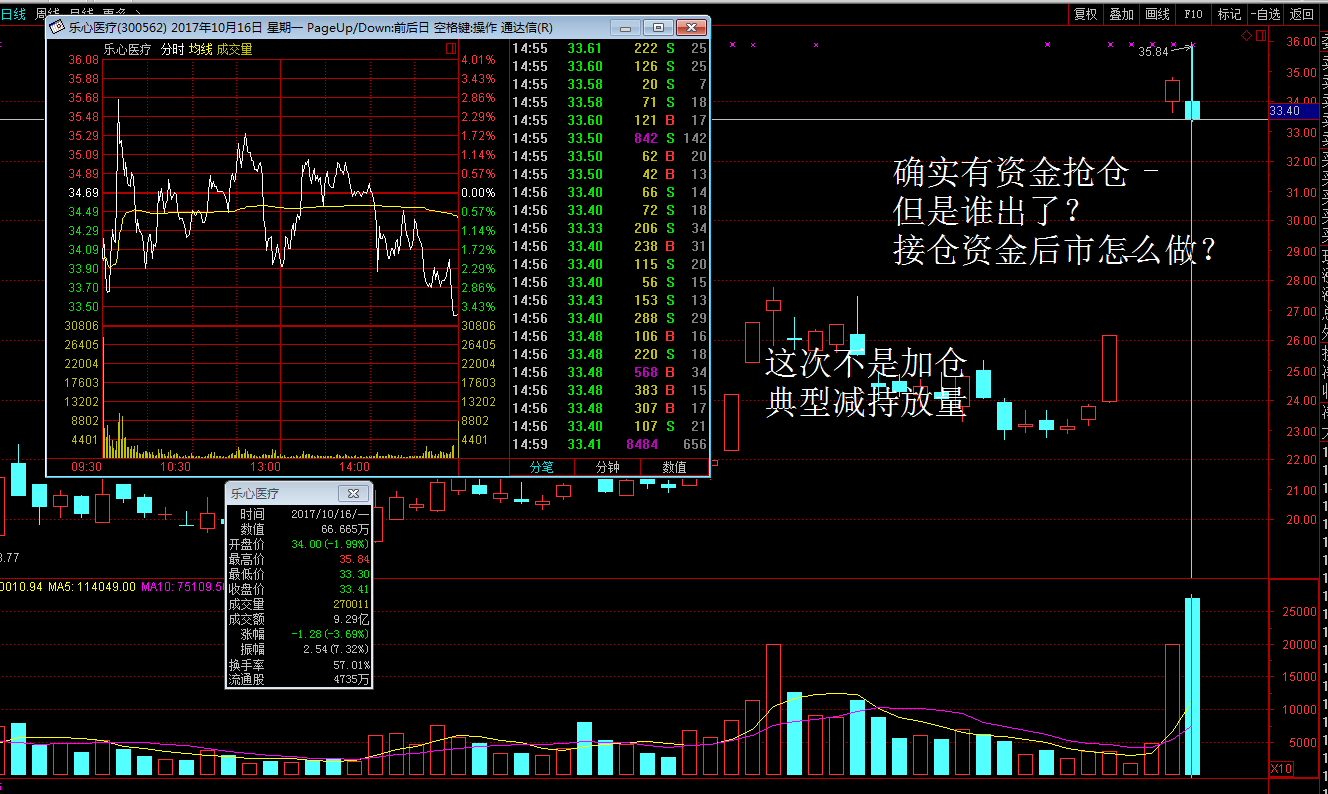This screenshot has height=794, width=1328.
Task: Click -自选 remove from watchlist
Action: click(x=1265, y=14)
